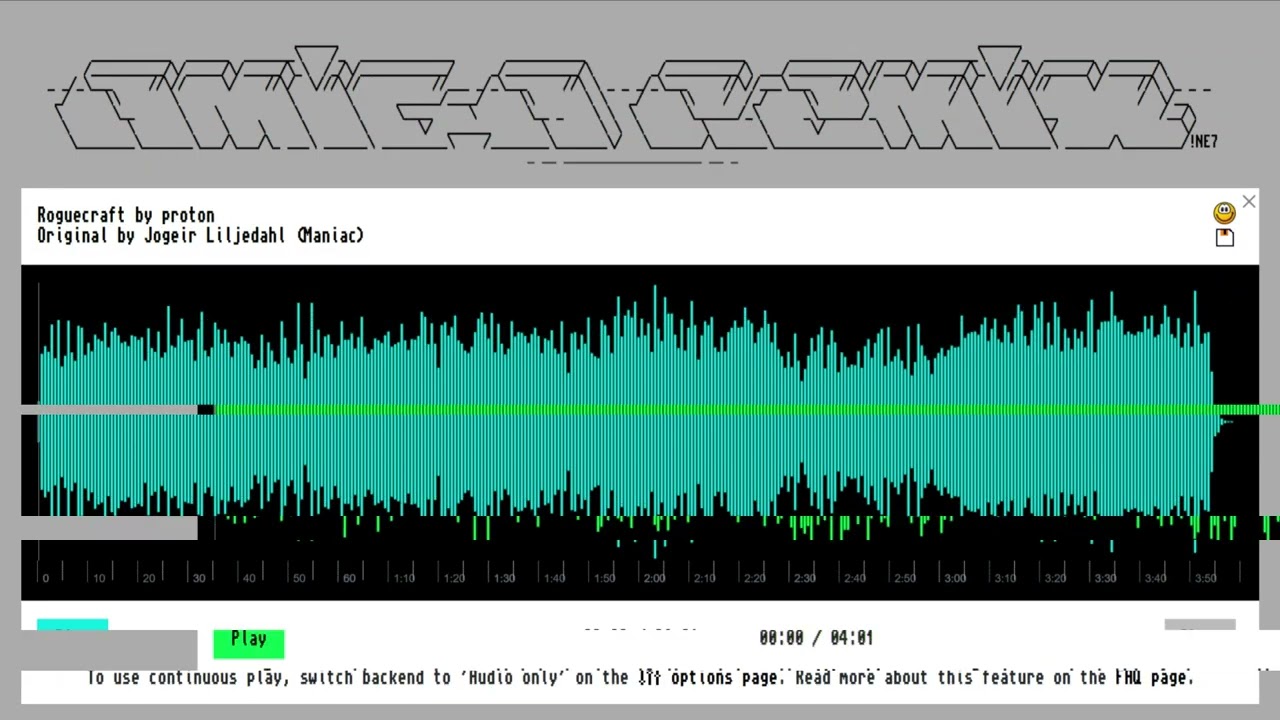1280x720 pixels.
Task: Jump to the 2:00 timeline marker
Action: [654, 578]
